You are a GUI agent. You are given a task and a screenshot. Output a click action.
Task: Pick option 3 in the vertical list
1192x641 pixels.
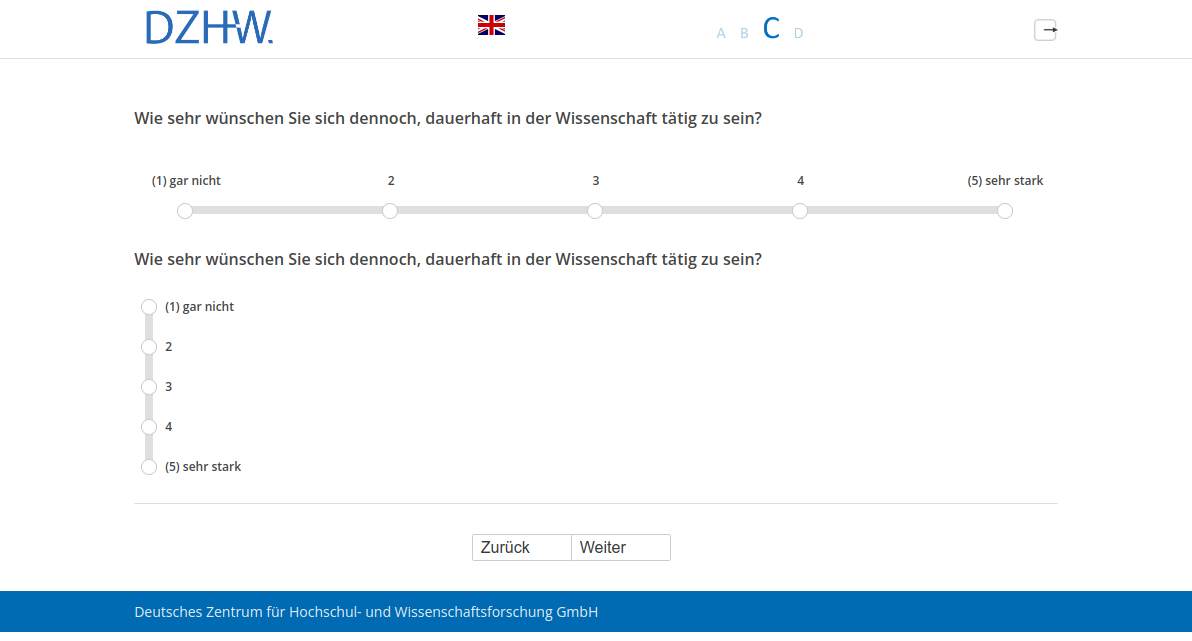(149, 387)
